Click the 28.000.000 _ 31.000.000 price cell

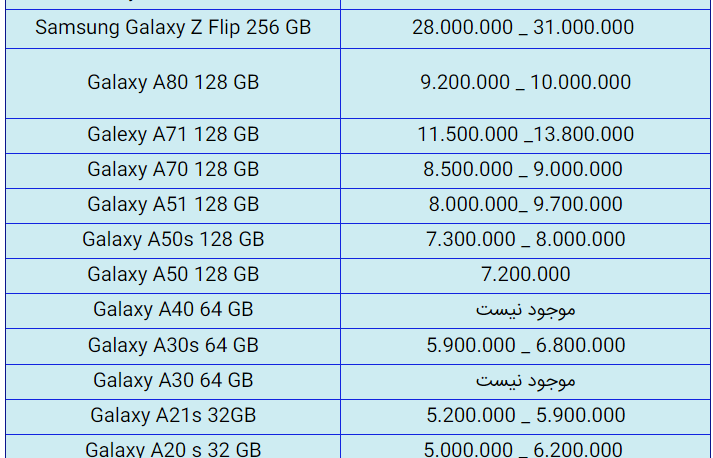[x=523, y=28]
